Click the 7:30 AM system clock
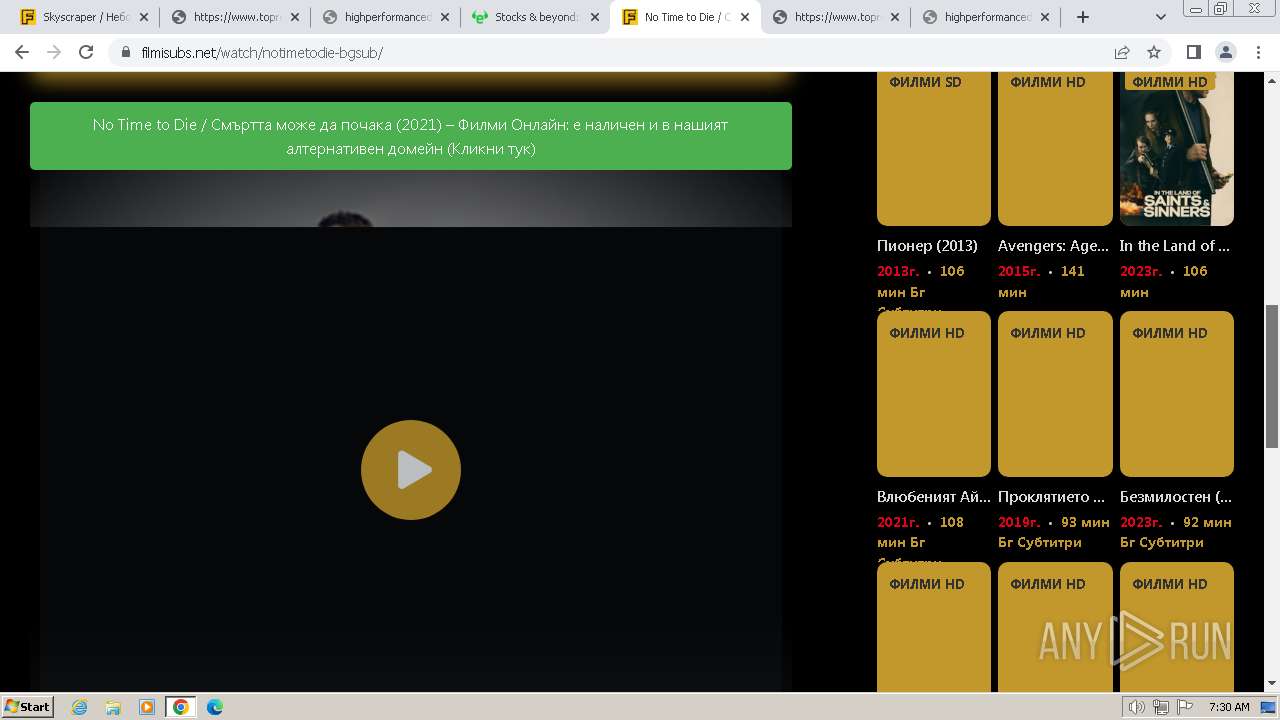The image size is (1280, 720). coord(1229,707)
